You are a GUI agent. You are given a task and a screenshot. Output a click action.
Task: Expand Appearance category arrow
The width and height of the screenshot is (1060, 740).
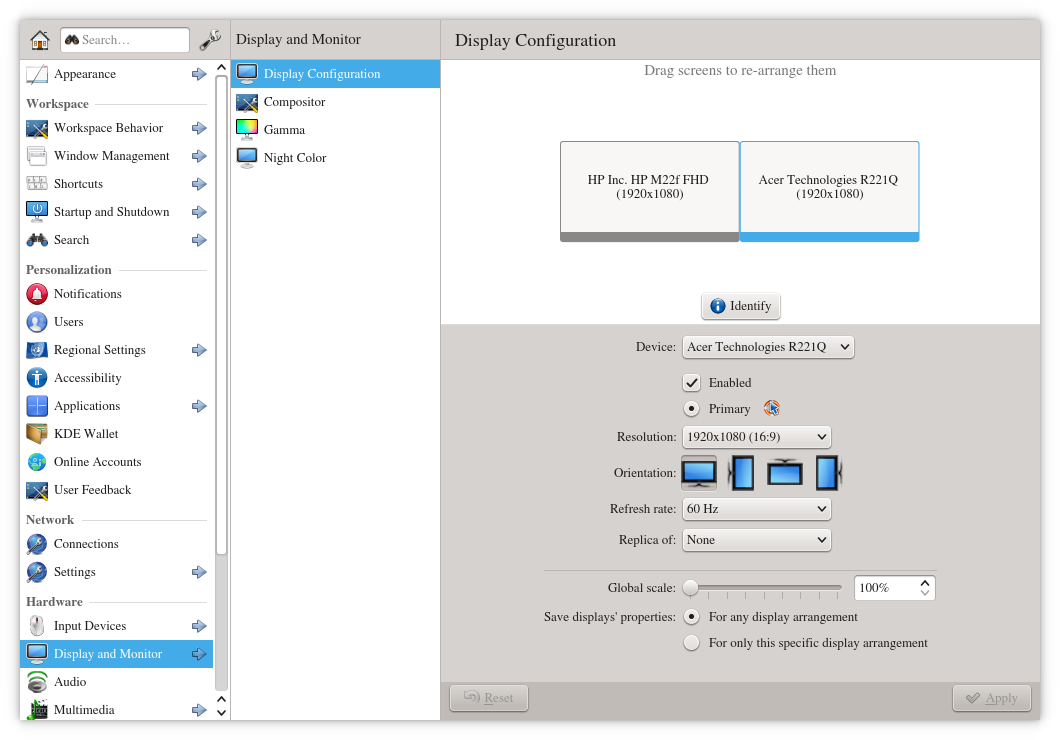click(x=199, y=74)
